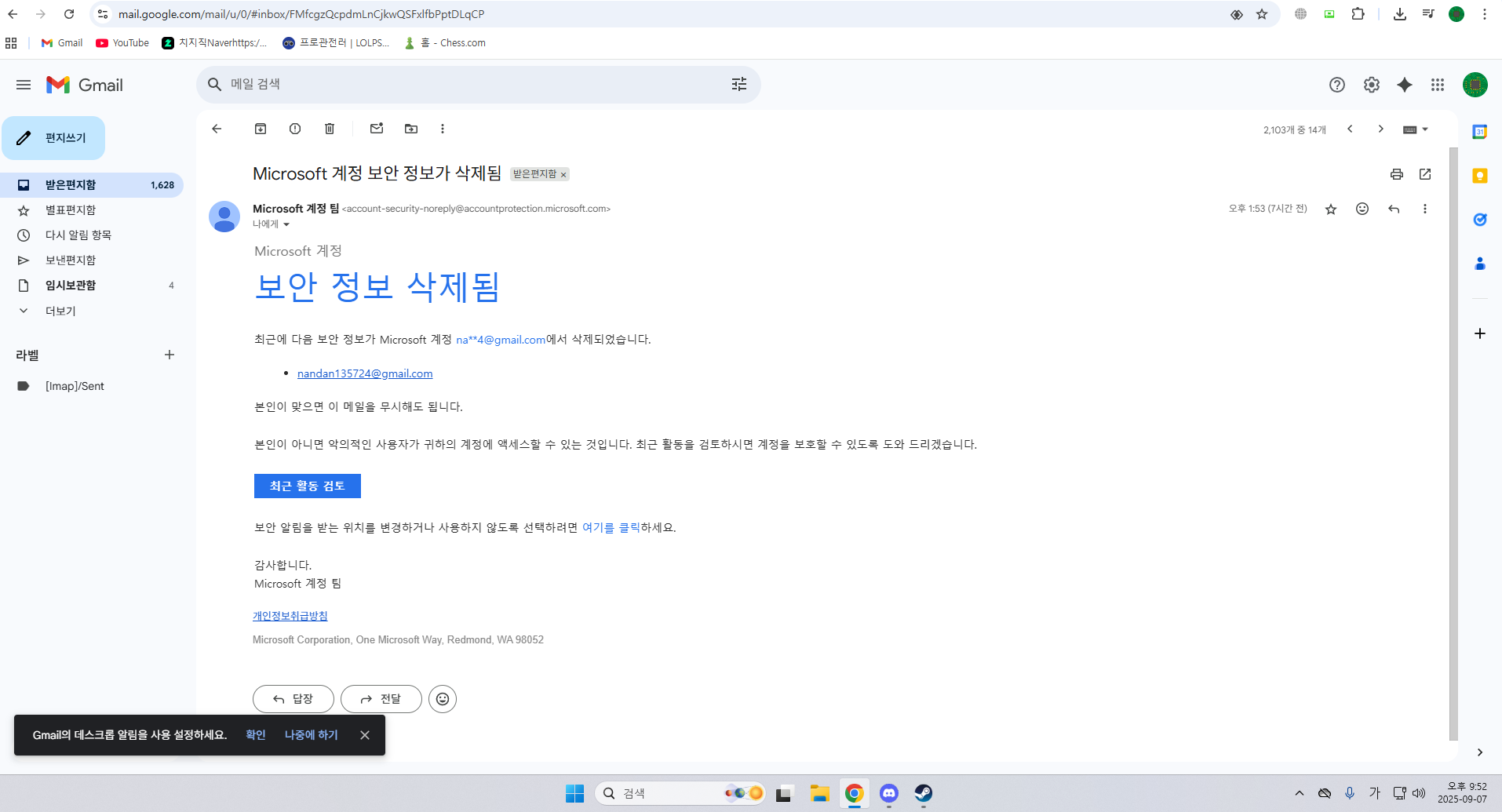The width and height of the screenshot is (1502, 812).
Task: Open File Explorer from taskbar
Action: pos(820,794)
